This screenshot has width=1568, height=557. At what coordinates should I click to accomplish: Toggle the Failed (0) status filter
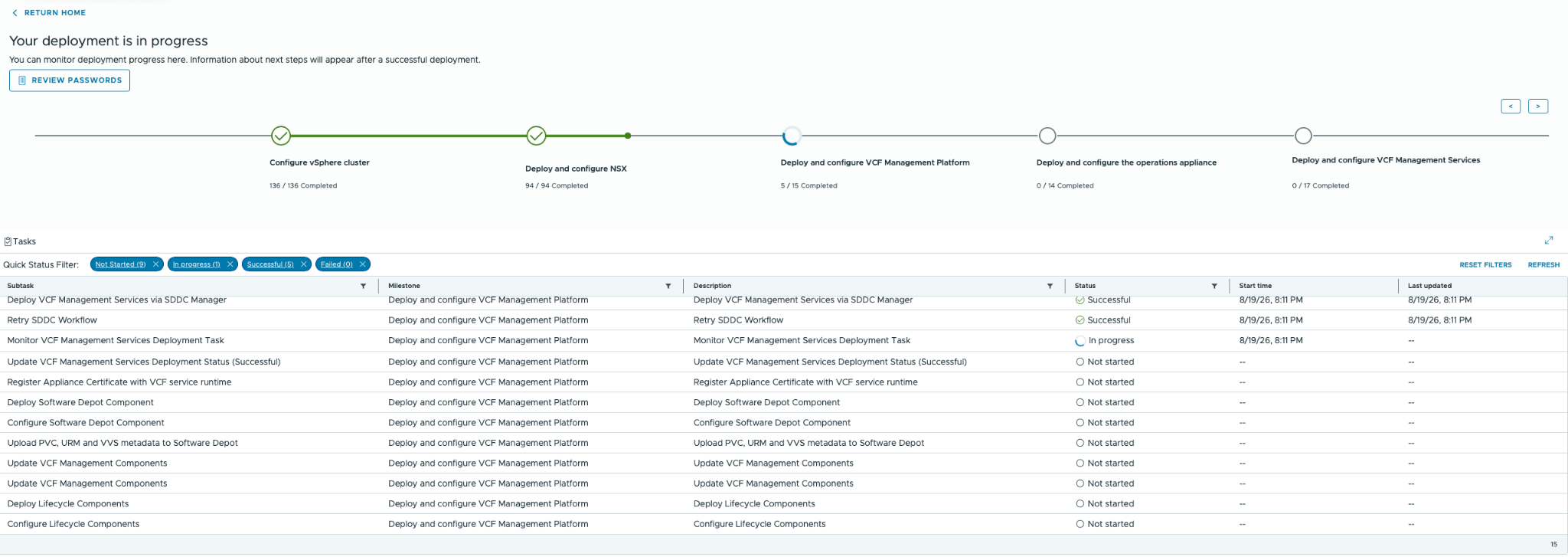pos(337,264)
